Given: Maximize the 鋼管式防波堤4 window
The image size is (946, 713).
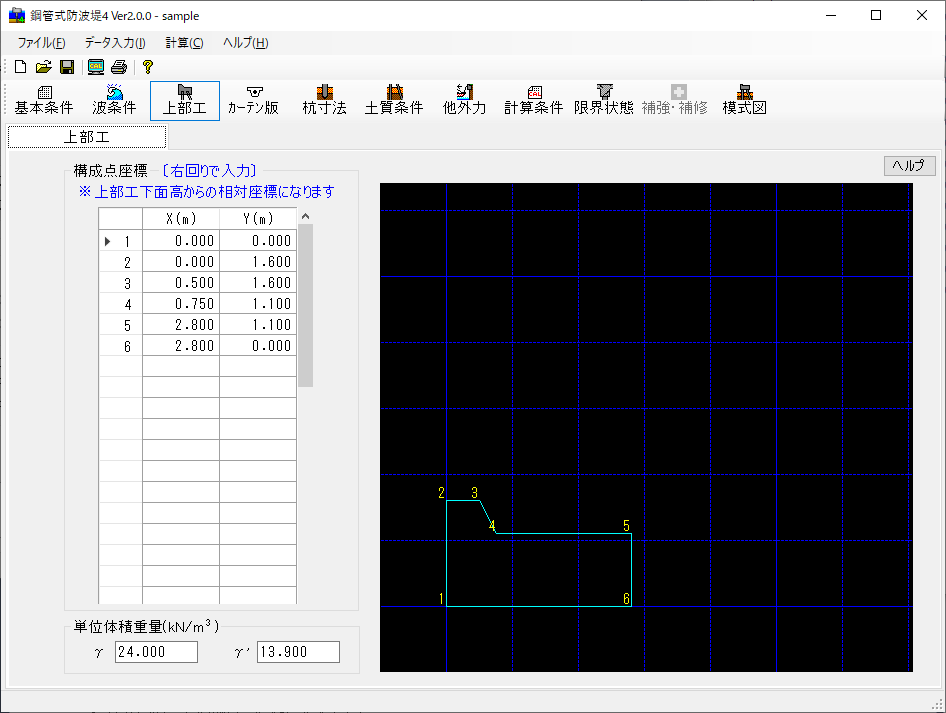Looking at the screenshot, I should point(876,16).
